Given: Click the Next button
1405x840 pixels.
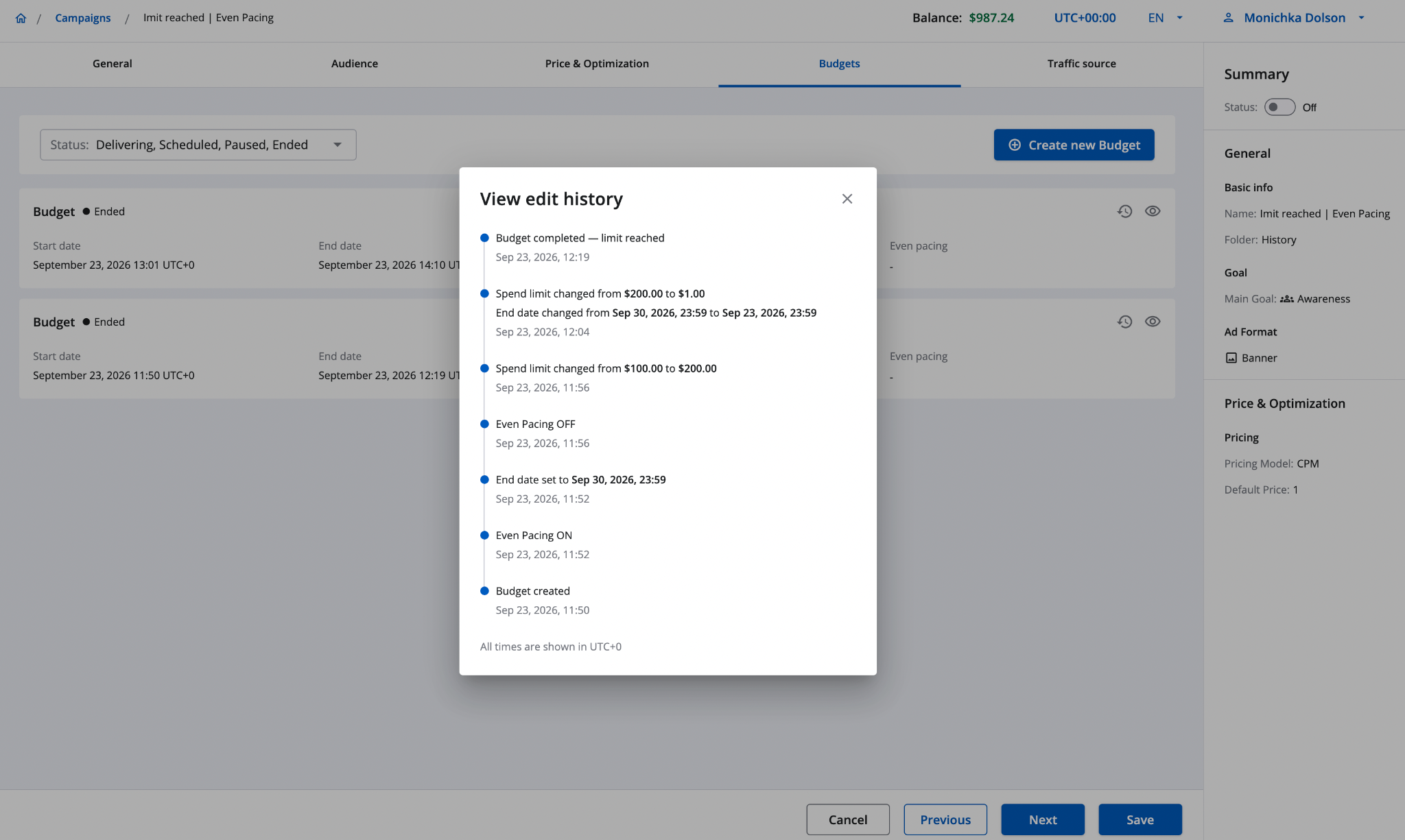Looking at the screenshot, I should tap(1043, 819).
